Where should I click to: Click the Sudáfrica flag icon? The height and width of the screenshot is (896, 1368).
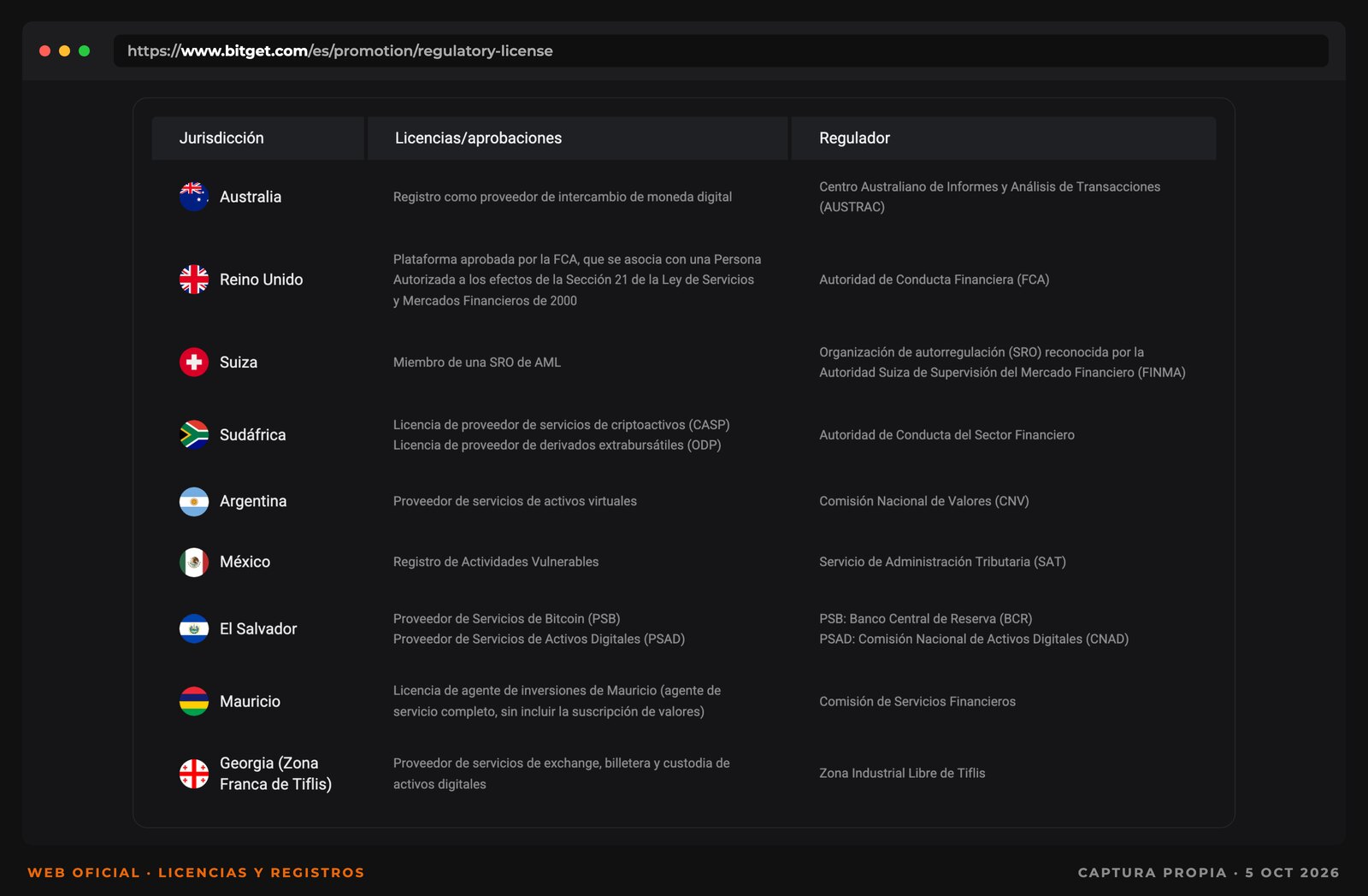(194, 434)
